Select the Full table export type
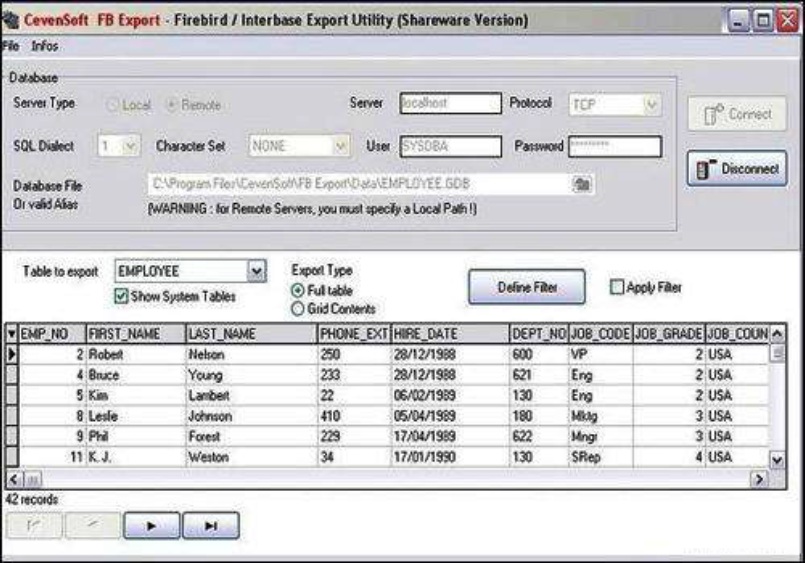 click(x=297, y=290)
